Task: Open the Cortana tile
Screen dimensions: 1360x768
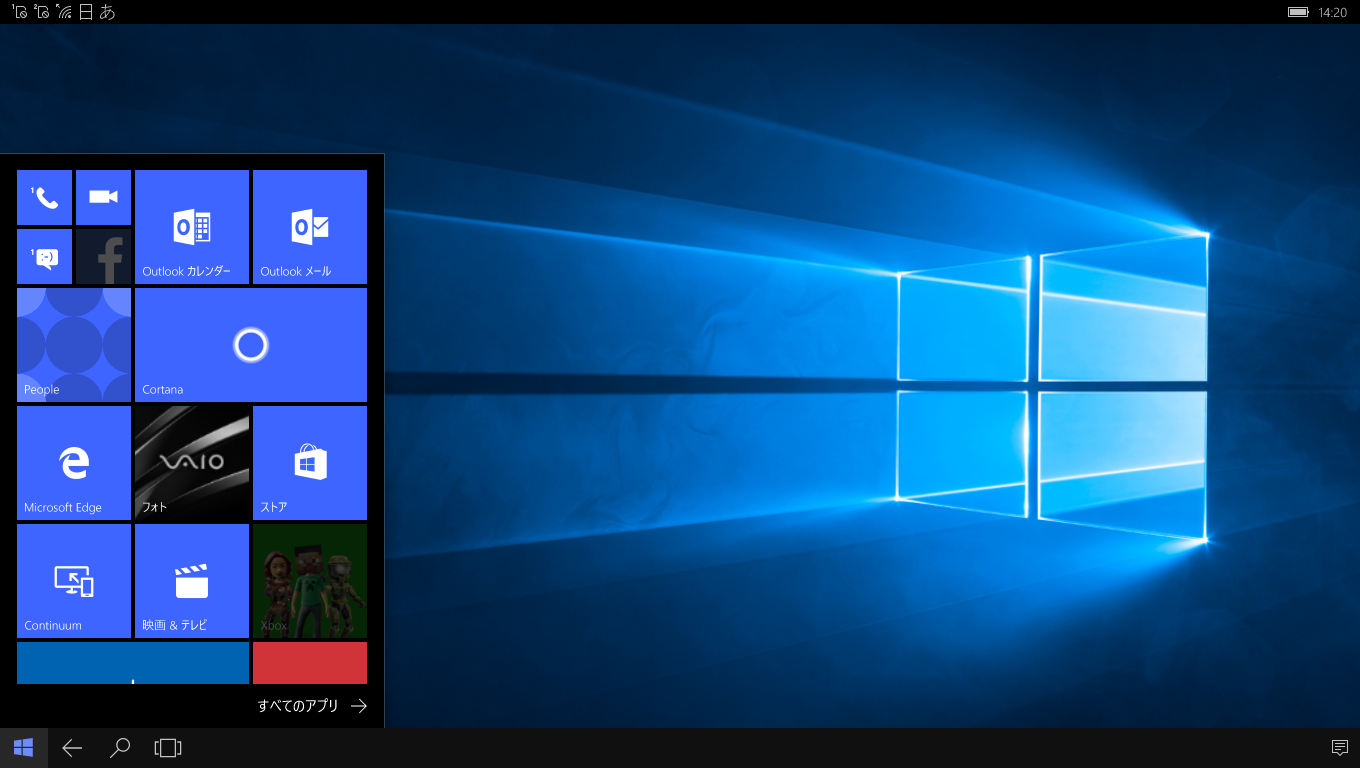Action: pos(251,345)
